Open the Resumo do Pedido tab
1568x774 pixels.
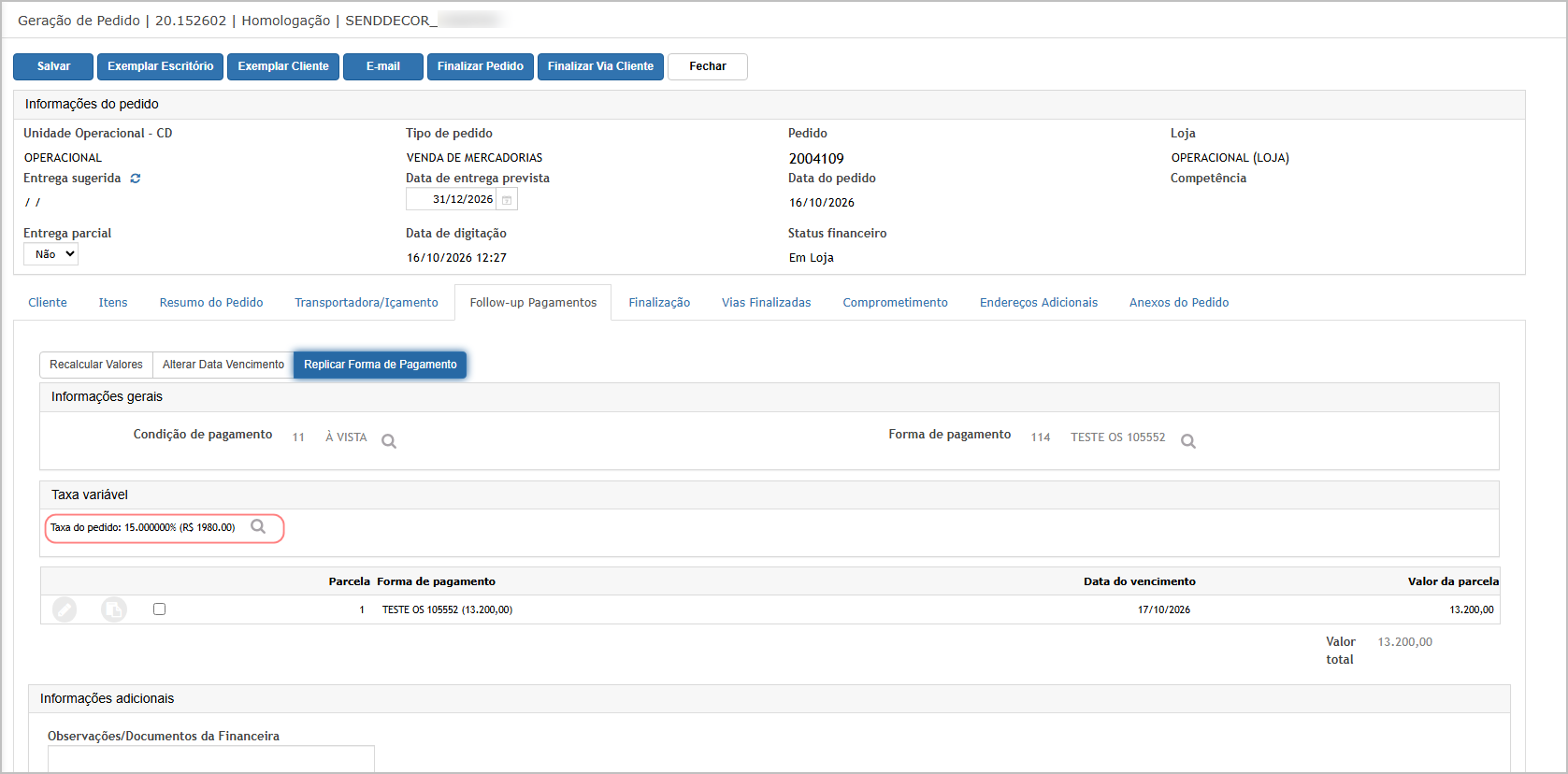pos(211,303)
